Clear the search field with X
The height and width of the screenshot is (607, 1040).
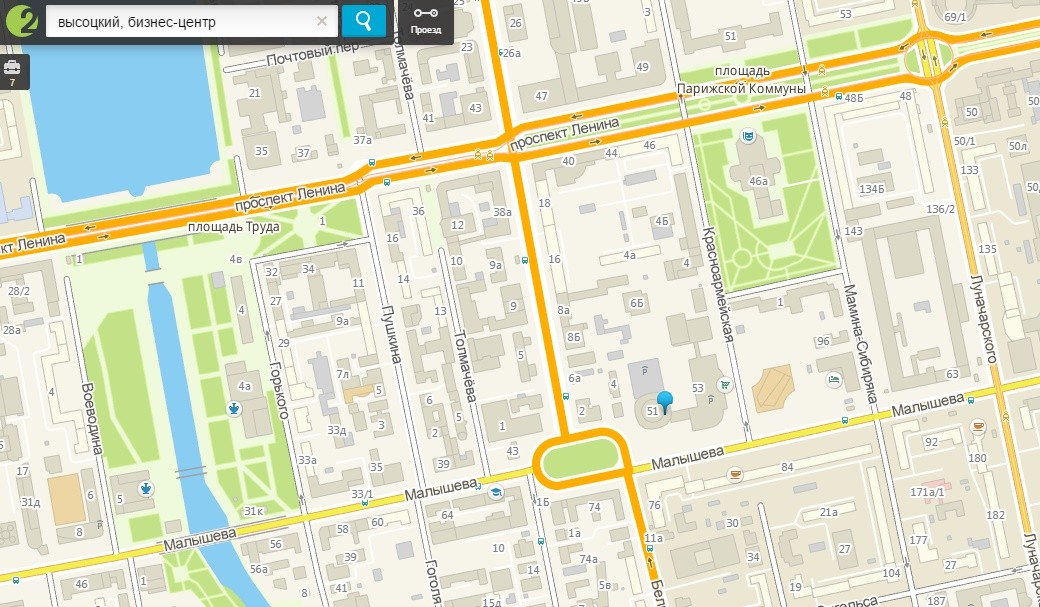click(x=322, y=21)
